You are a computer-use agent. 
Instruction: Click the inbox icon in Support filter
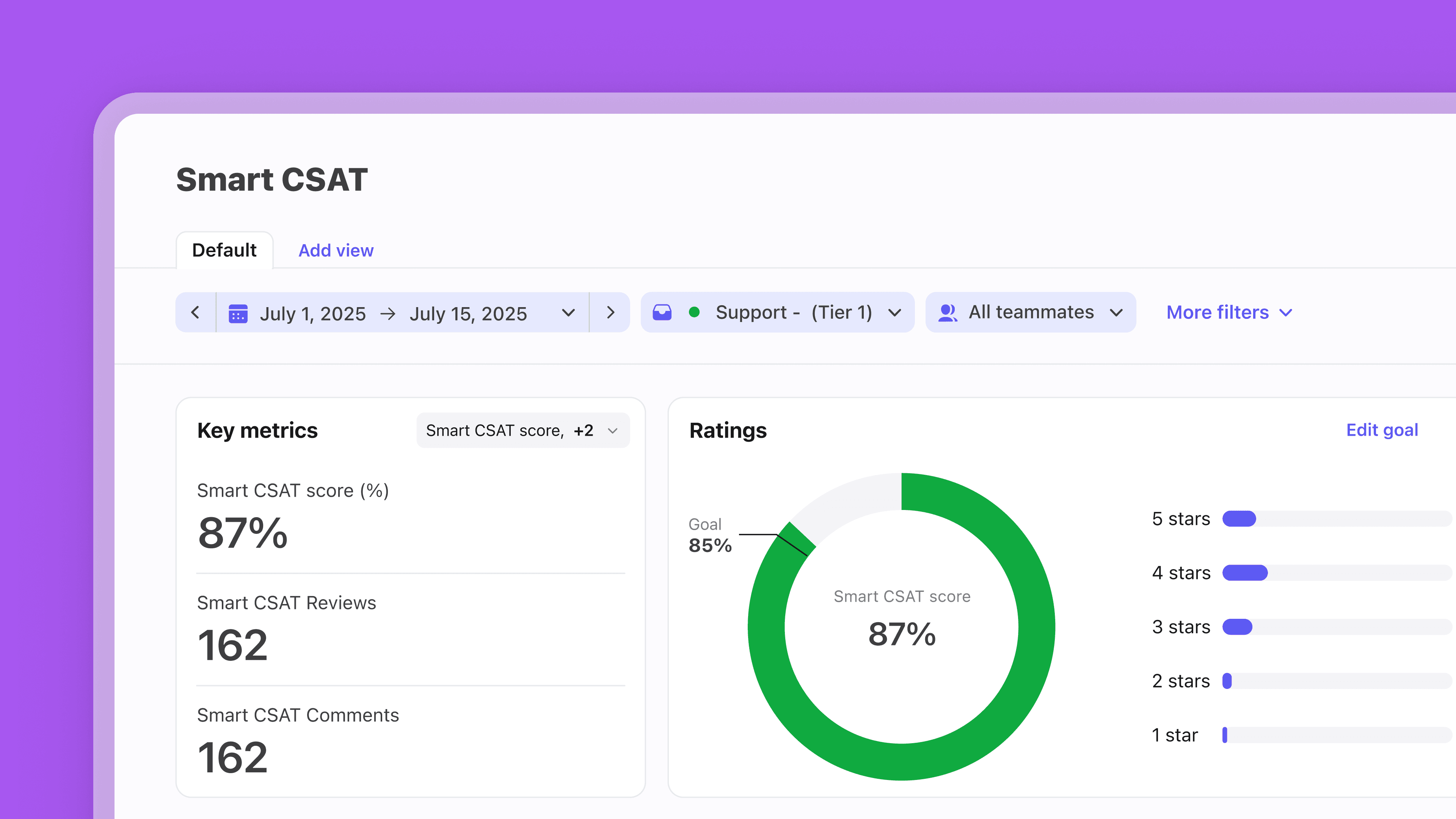click(662, 312)
